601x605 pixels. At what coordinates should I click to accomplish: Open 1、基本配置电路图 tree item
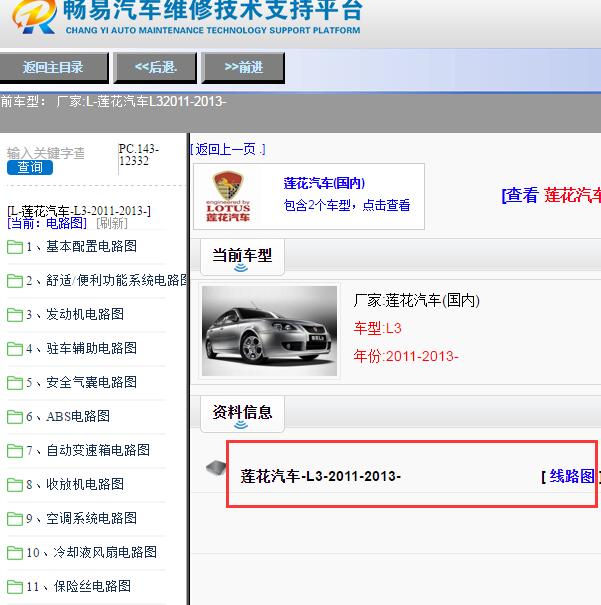[x=81, y=246]
